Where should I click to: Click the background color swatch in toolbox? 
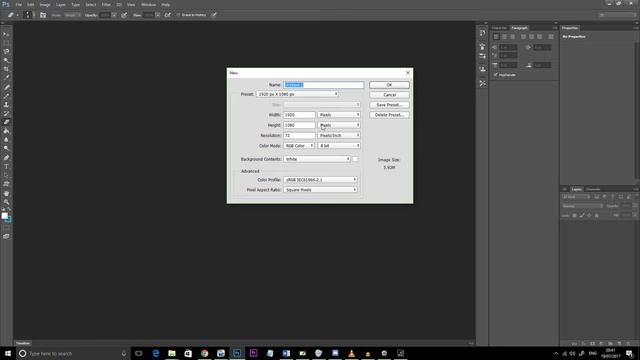(9, 220)
